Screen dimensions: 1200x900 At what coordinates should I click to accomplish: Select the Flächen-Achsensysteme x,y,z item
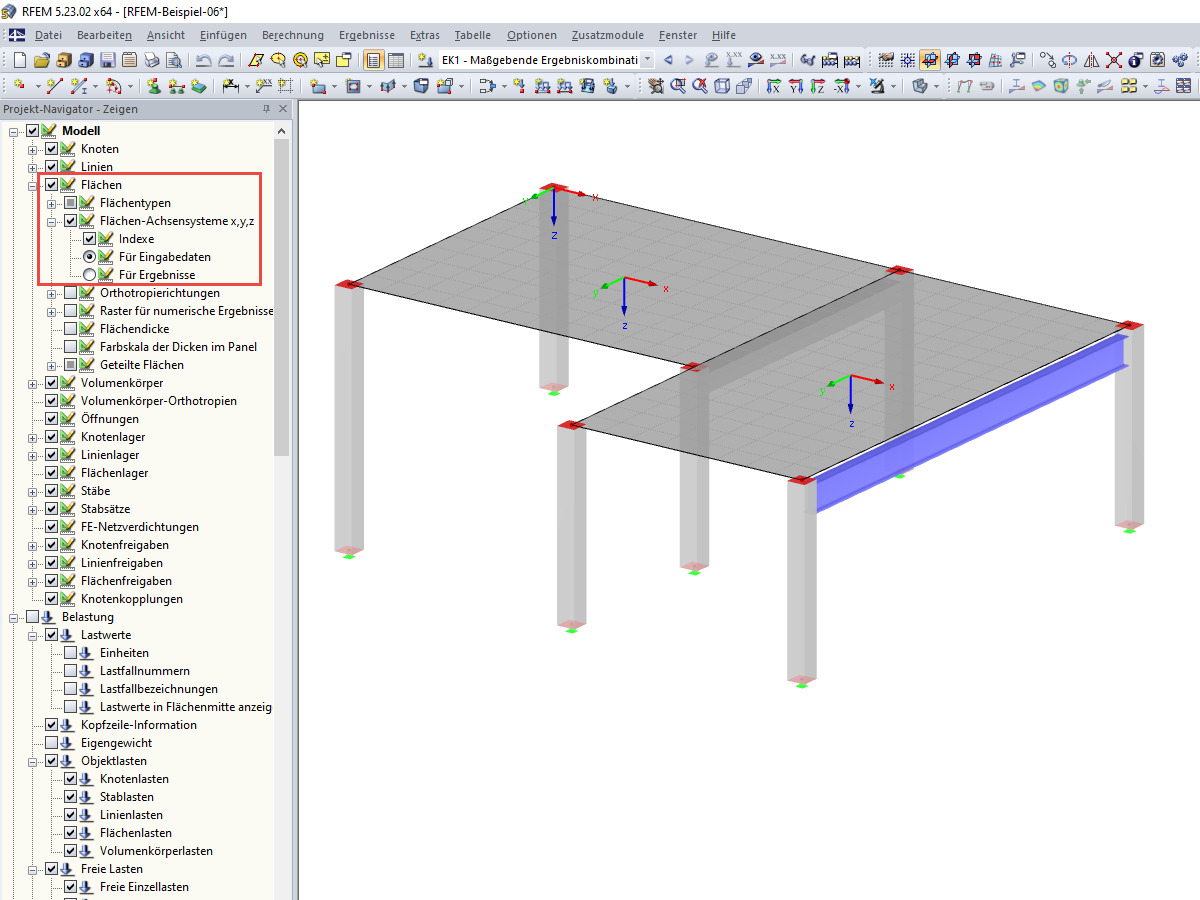[177, 221]
